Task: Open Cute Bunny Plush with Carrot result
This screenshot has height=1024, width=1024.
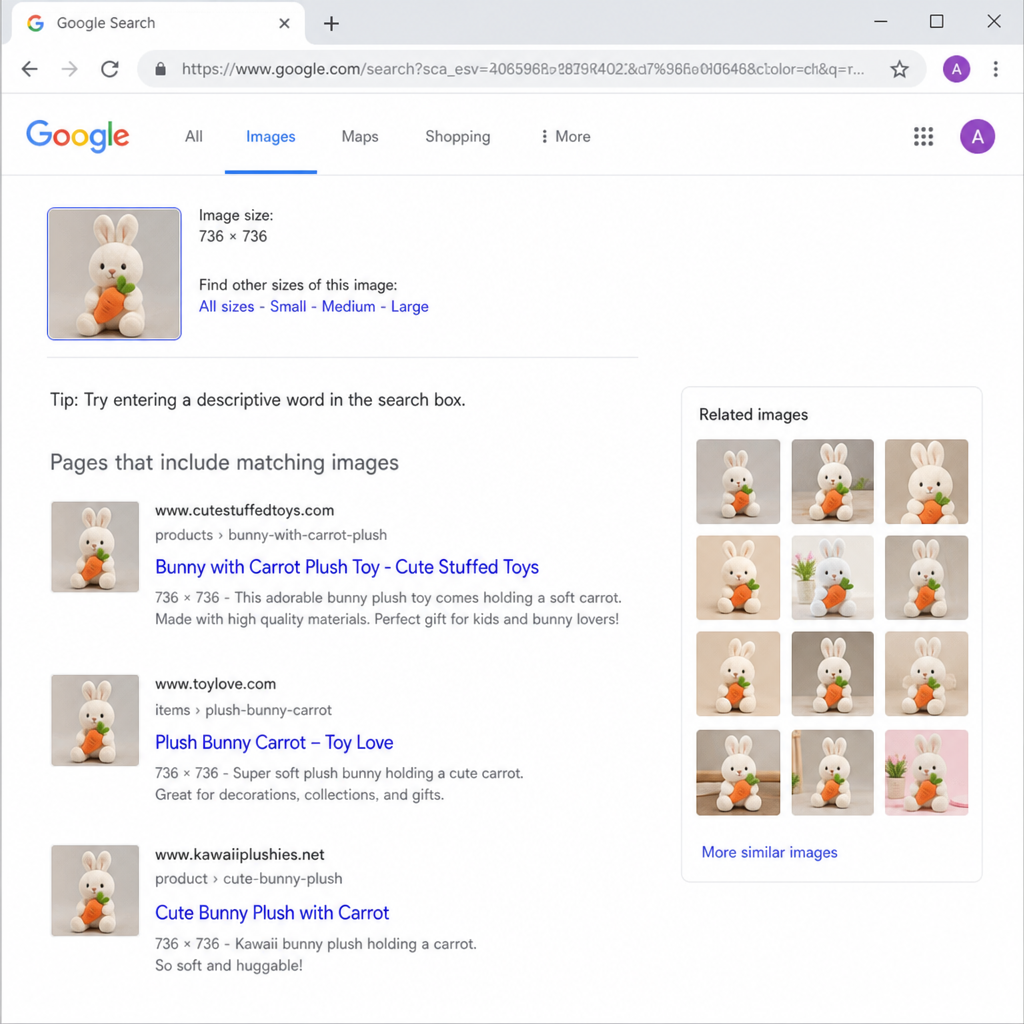Action: pos(272,912)
